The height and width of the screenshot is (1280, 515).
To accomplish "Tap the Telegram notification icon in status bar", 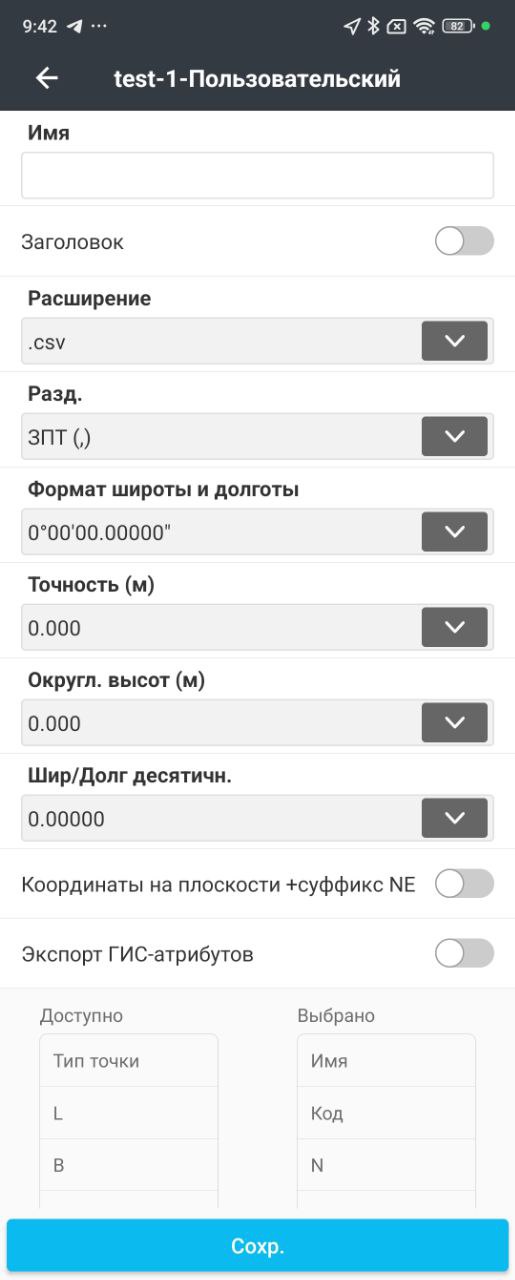I will tap(75, 26).
